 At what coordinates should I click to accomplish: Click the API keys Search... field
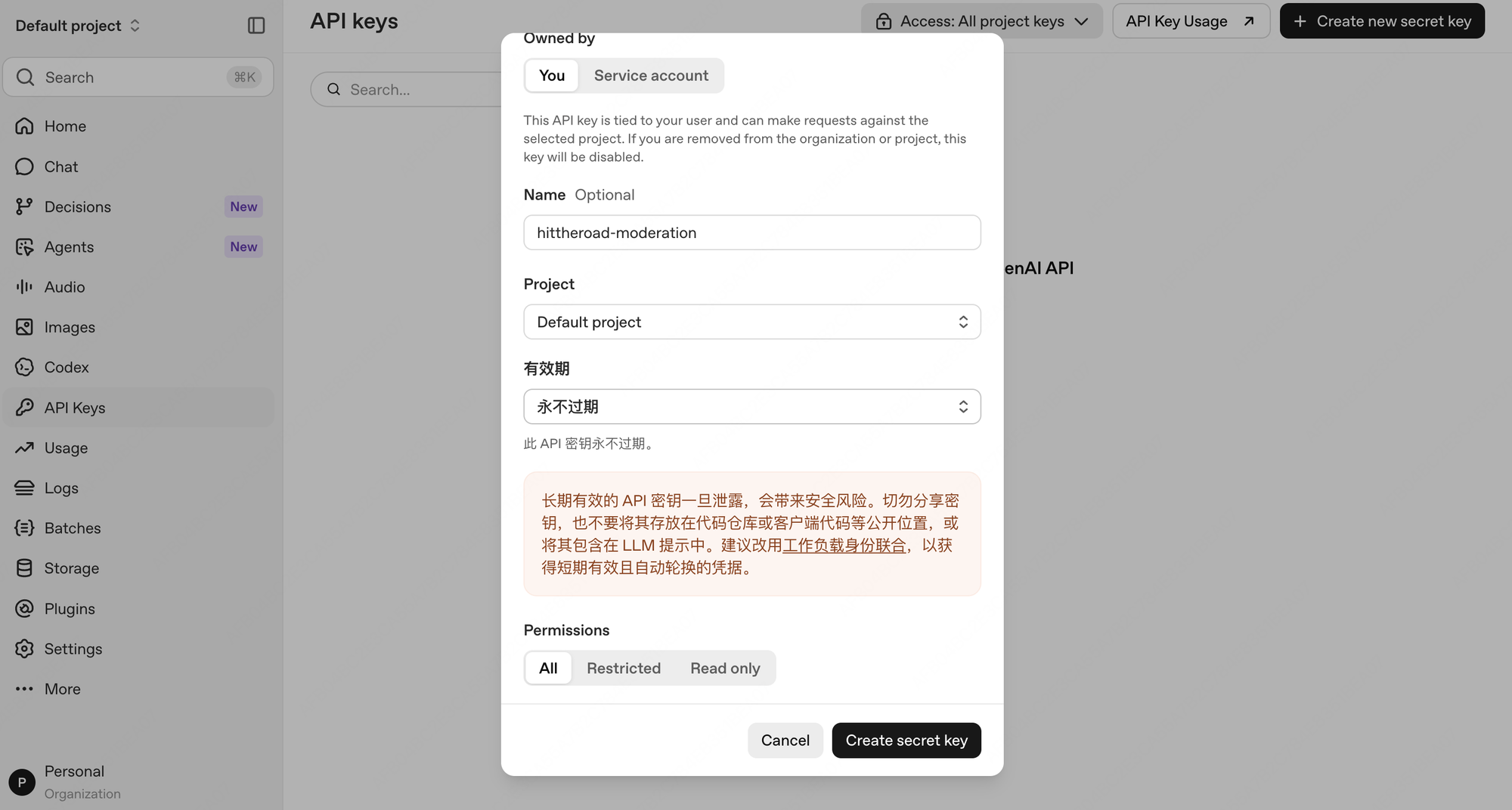tap(407, 89)
